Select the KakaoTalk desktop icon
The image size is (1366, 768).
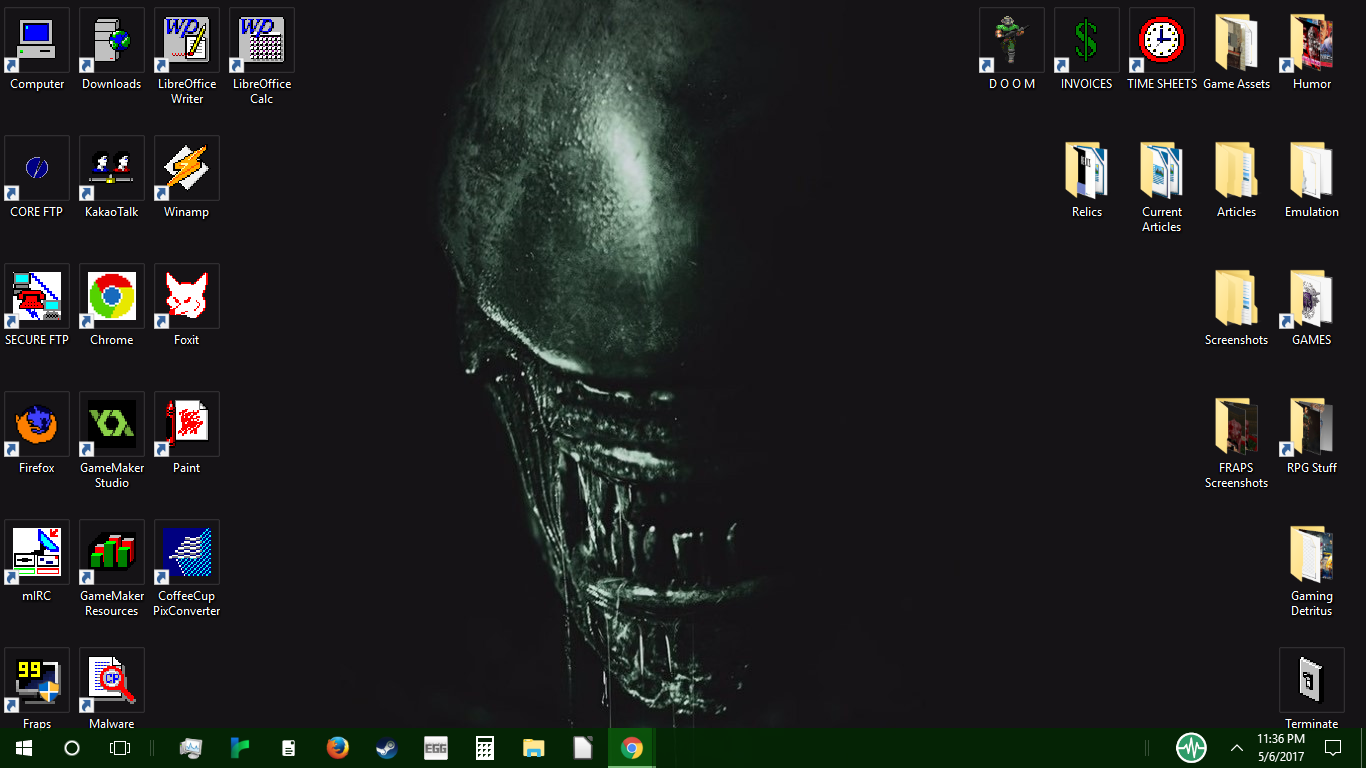coord(112,169)
